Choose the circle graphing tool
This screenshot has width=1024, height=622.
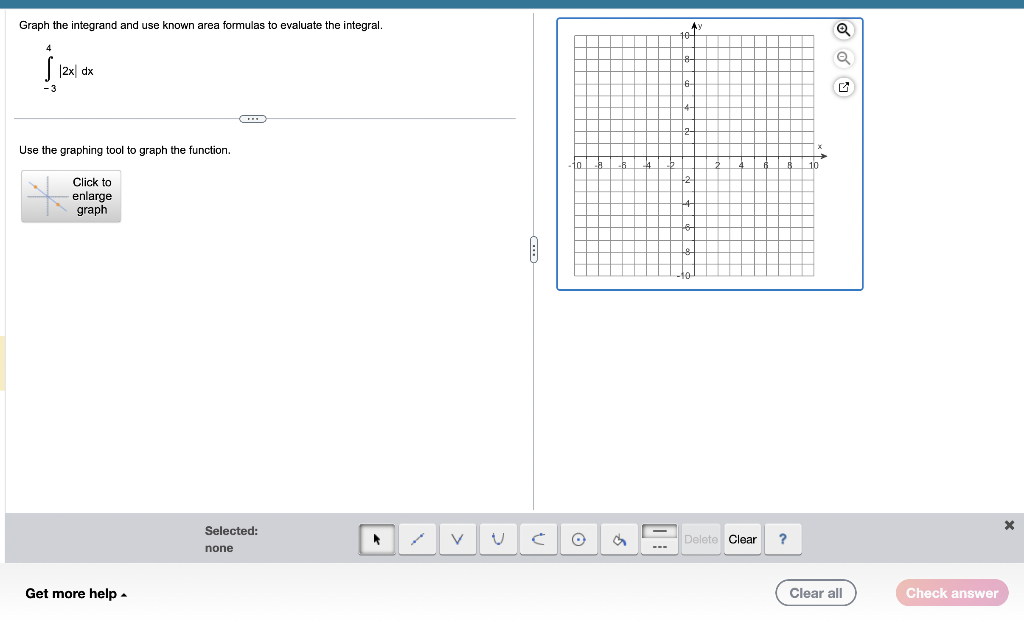(x=578, y=539)
